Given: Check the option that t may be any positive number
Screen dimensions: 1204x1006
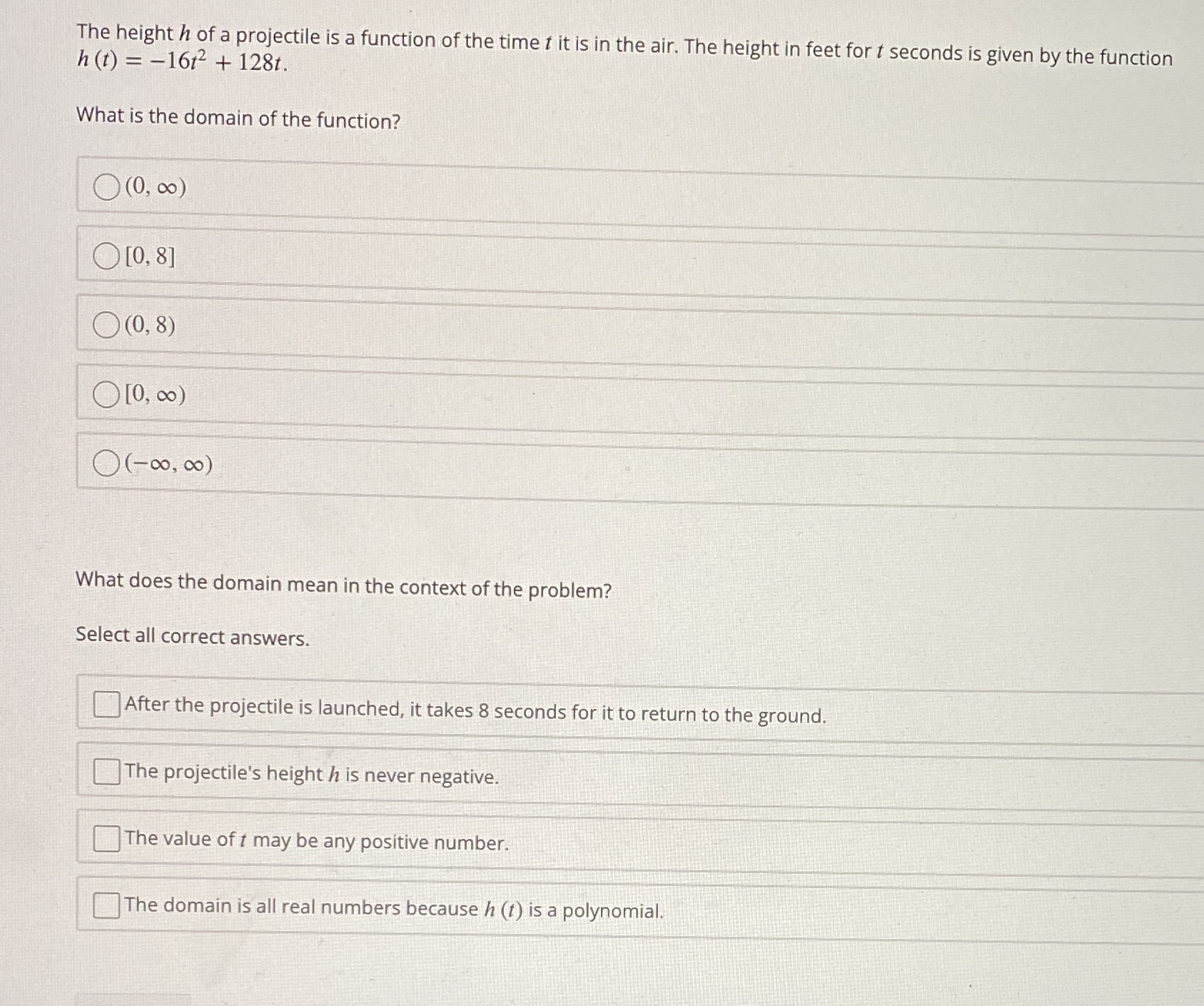Looking at the screenshot, I should coord(105,841).
